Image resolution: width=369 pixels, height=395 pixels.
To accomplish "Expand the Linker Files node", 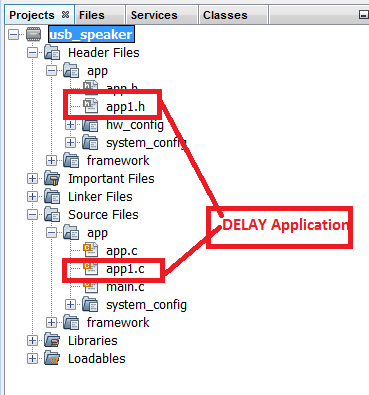I will (x=32, y=197).
